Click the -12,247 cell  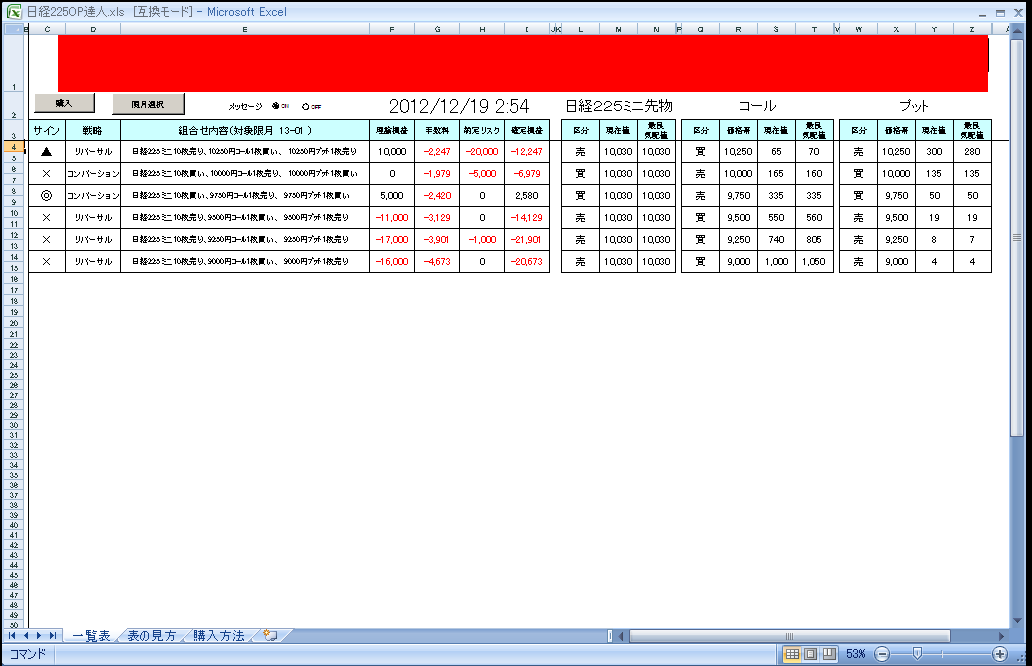click(x=527, y=151)
